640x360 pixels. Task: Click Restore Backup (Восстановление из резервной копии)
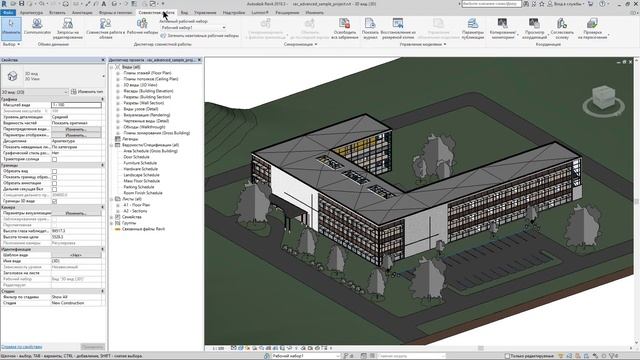398,29
